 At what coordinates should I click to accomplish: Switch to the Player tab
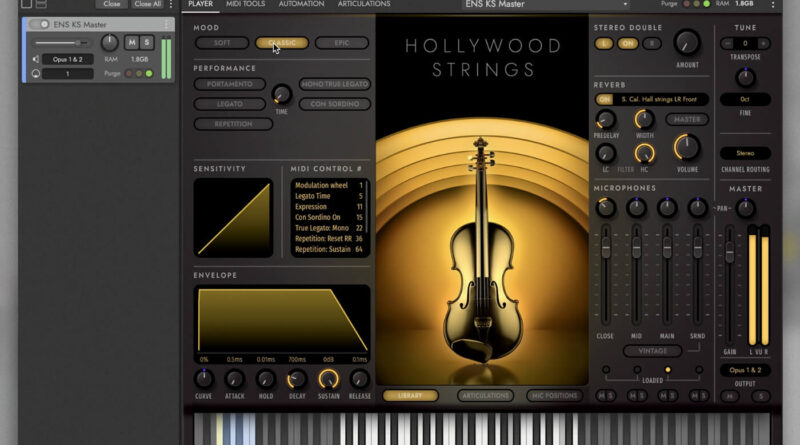point(201,4)
